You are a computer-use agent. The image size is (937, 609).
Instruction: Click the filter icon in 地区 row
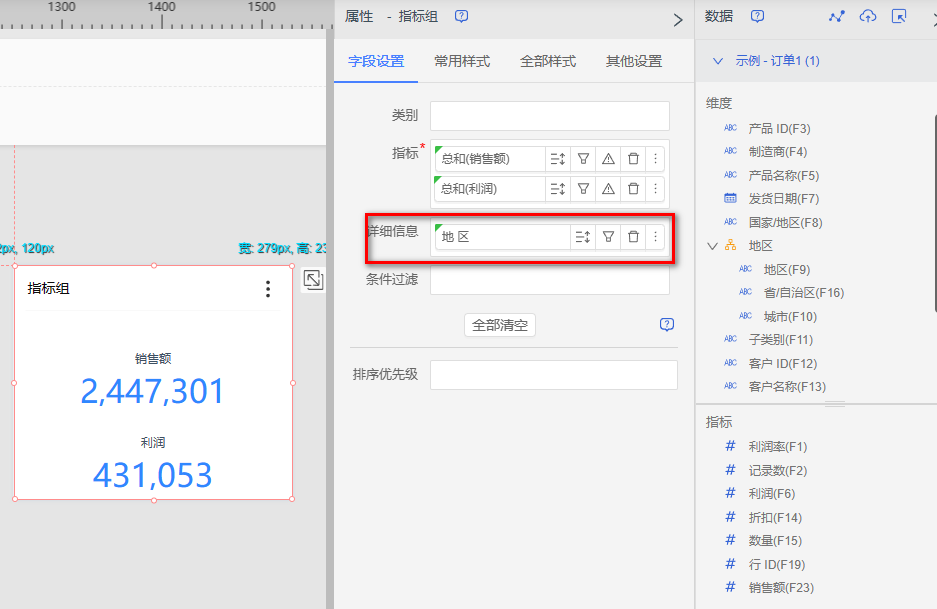click(x=608, y=237)
